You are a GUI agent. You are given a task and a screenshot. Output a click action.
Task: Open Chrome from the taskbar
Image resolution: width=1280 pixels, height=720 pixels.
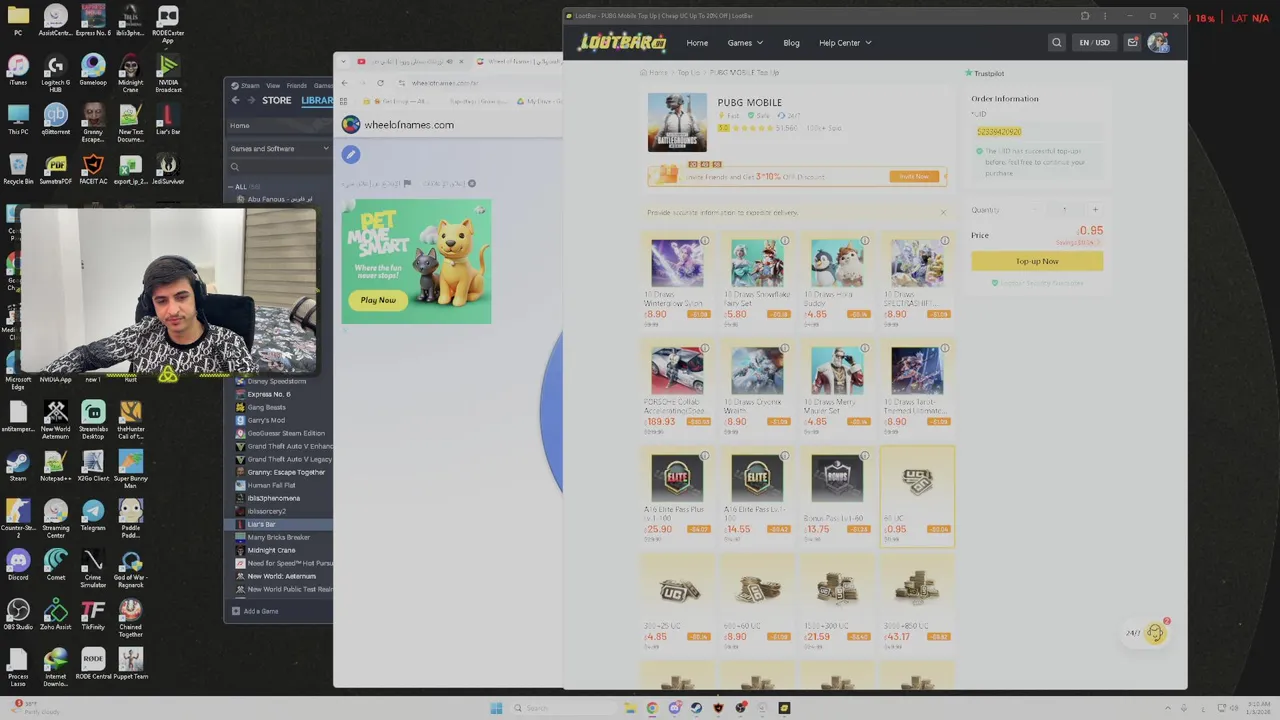point(652,708)
